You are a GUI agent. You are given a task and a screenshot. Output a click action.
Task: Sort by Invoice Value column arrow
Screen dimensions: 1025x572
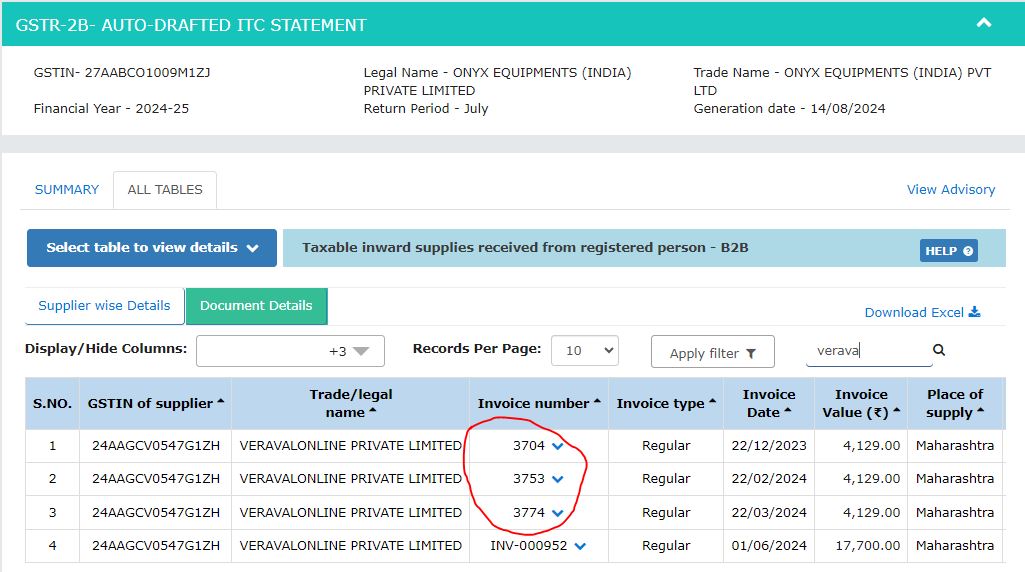896,411
